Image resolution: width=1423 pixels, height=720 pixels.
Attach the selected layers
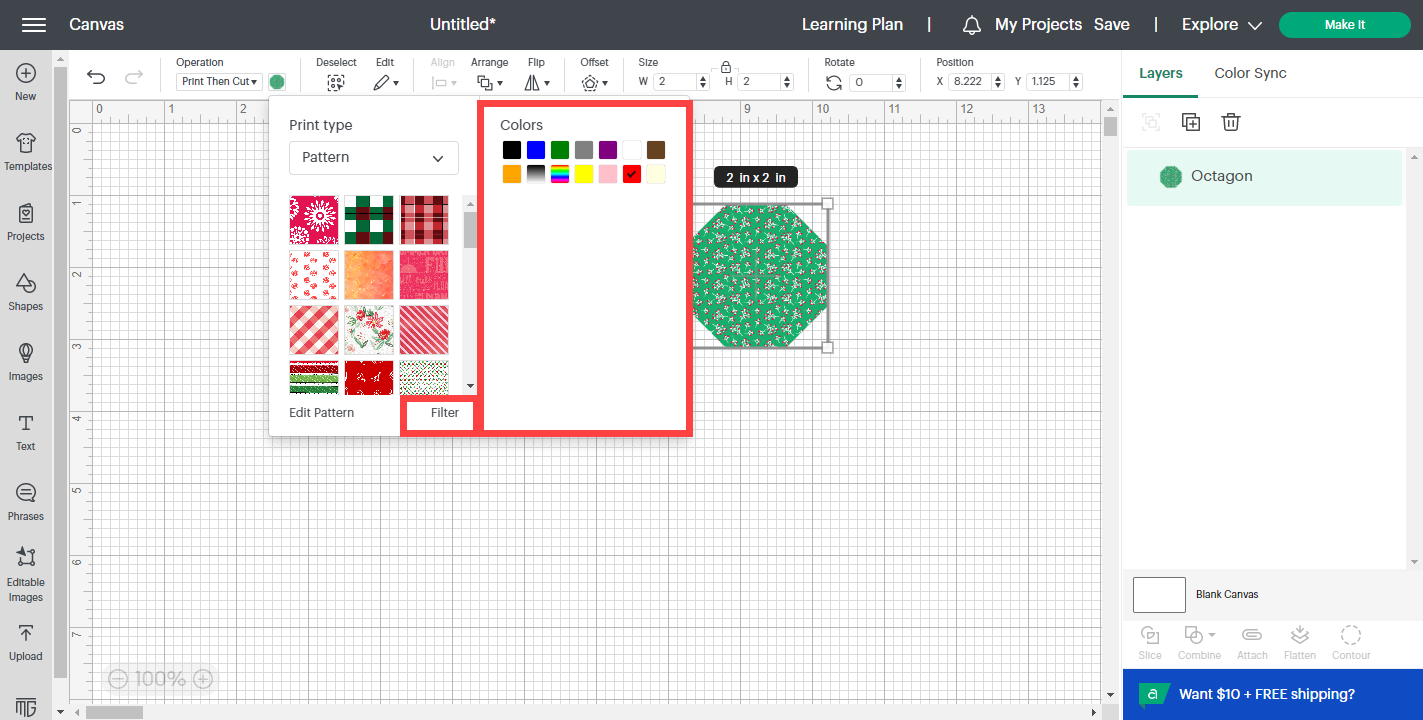(1251, 642)
